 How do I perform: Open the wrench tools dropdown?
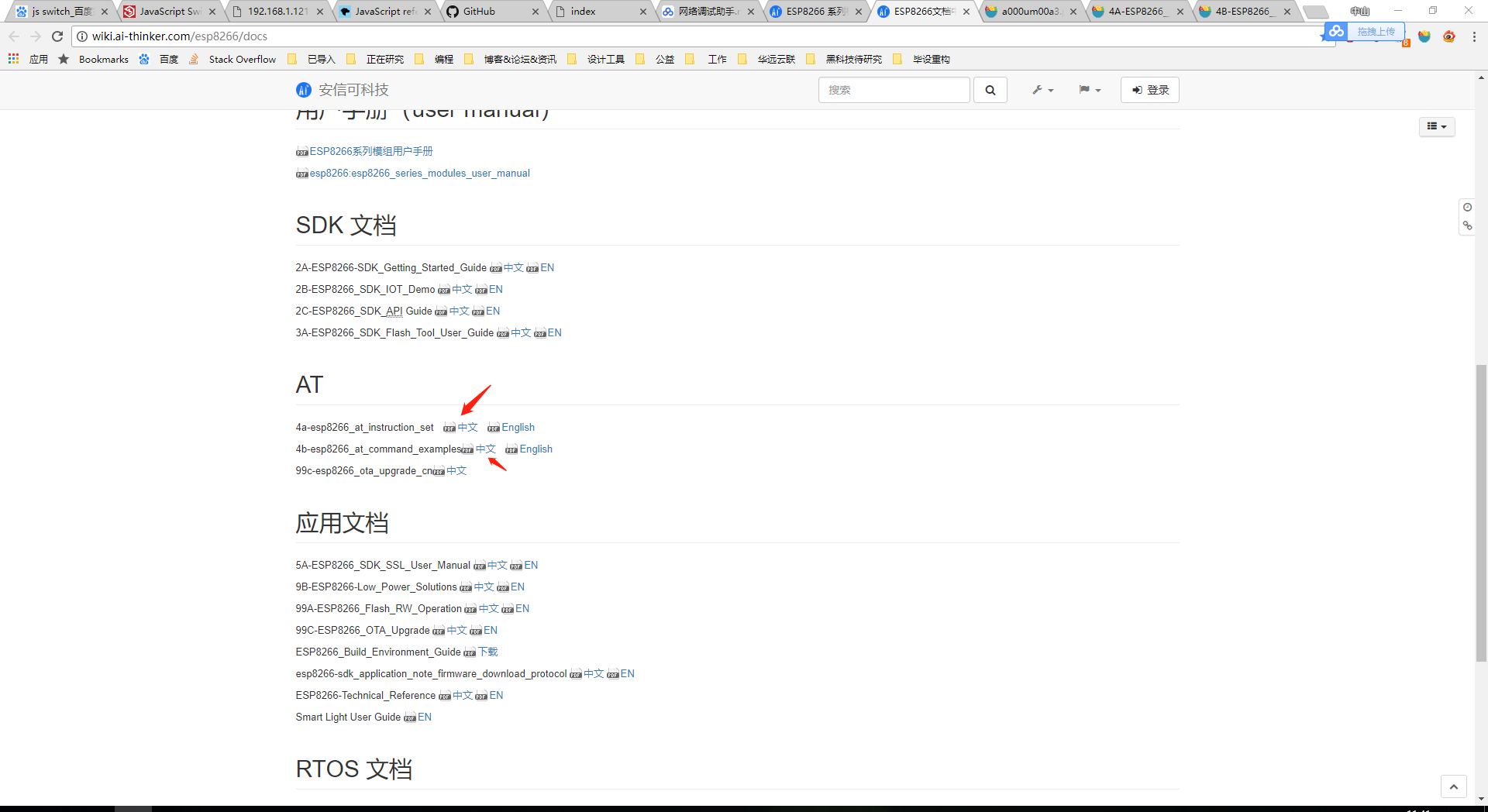[1042, 90]
